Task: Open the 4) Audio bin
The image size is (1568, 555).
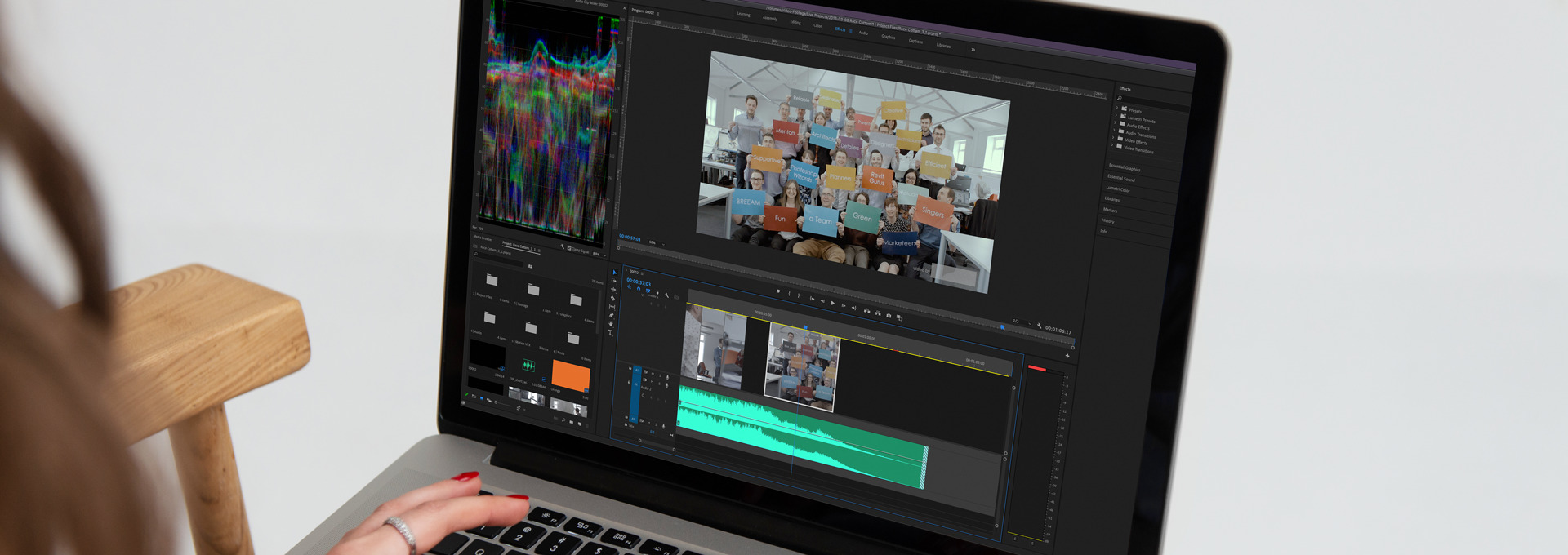Action: click(x=489, y=317)
